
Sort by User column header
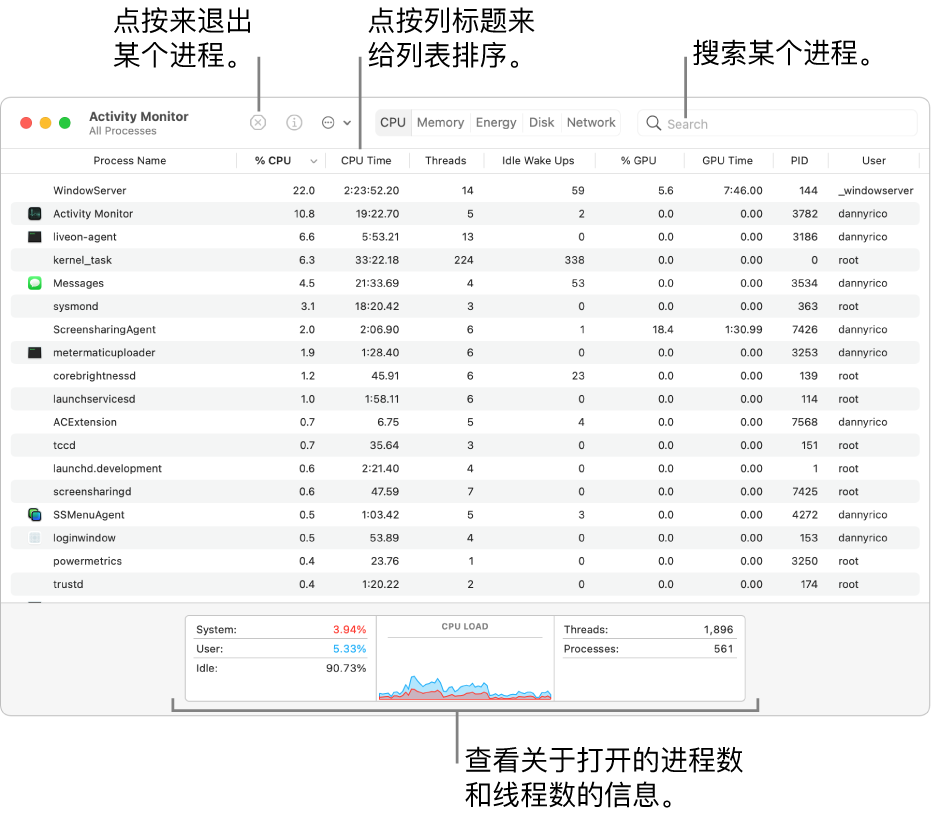pos(873,160)
